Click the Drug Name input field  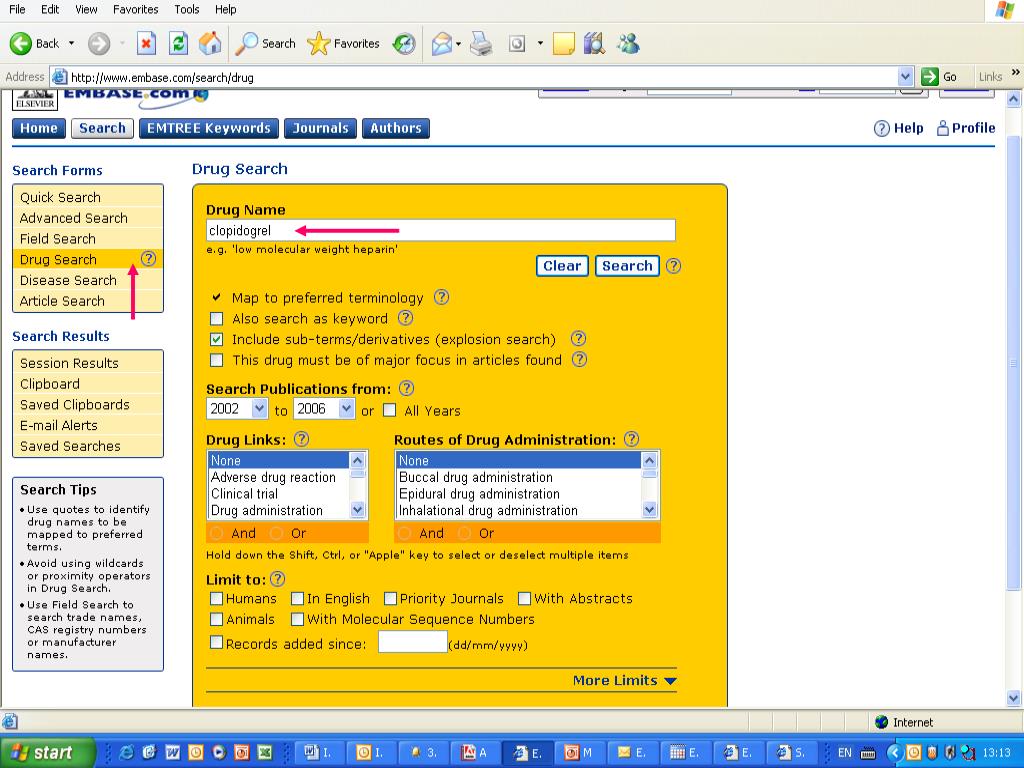[441, 230]
